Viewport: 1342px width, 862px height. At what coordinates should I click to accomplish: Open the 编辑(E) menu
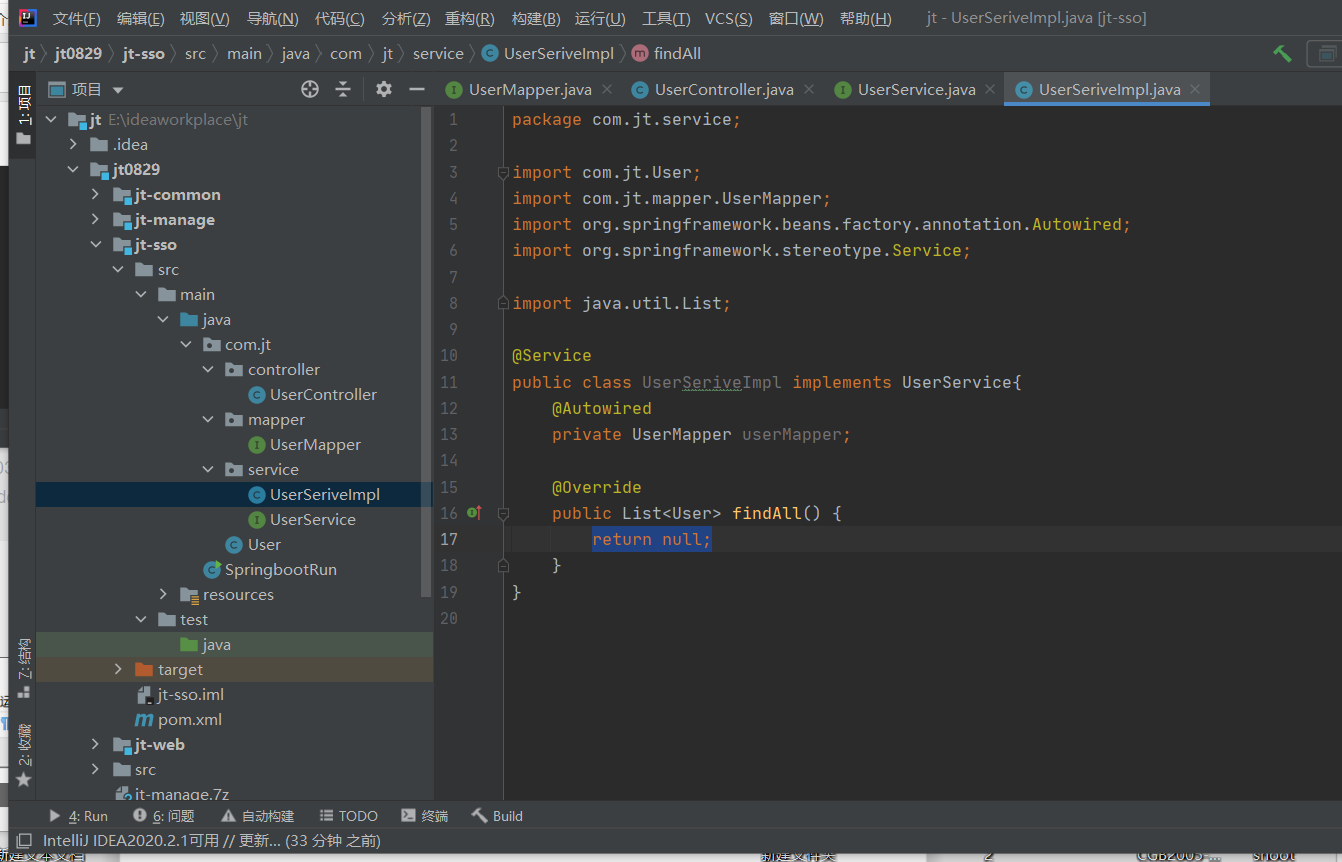pos(141,19)
